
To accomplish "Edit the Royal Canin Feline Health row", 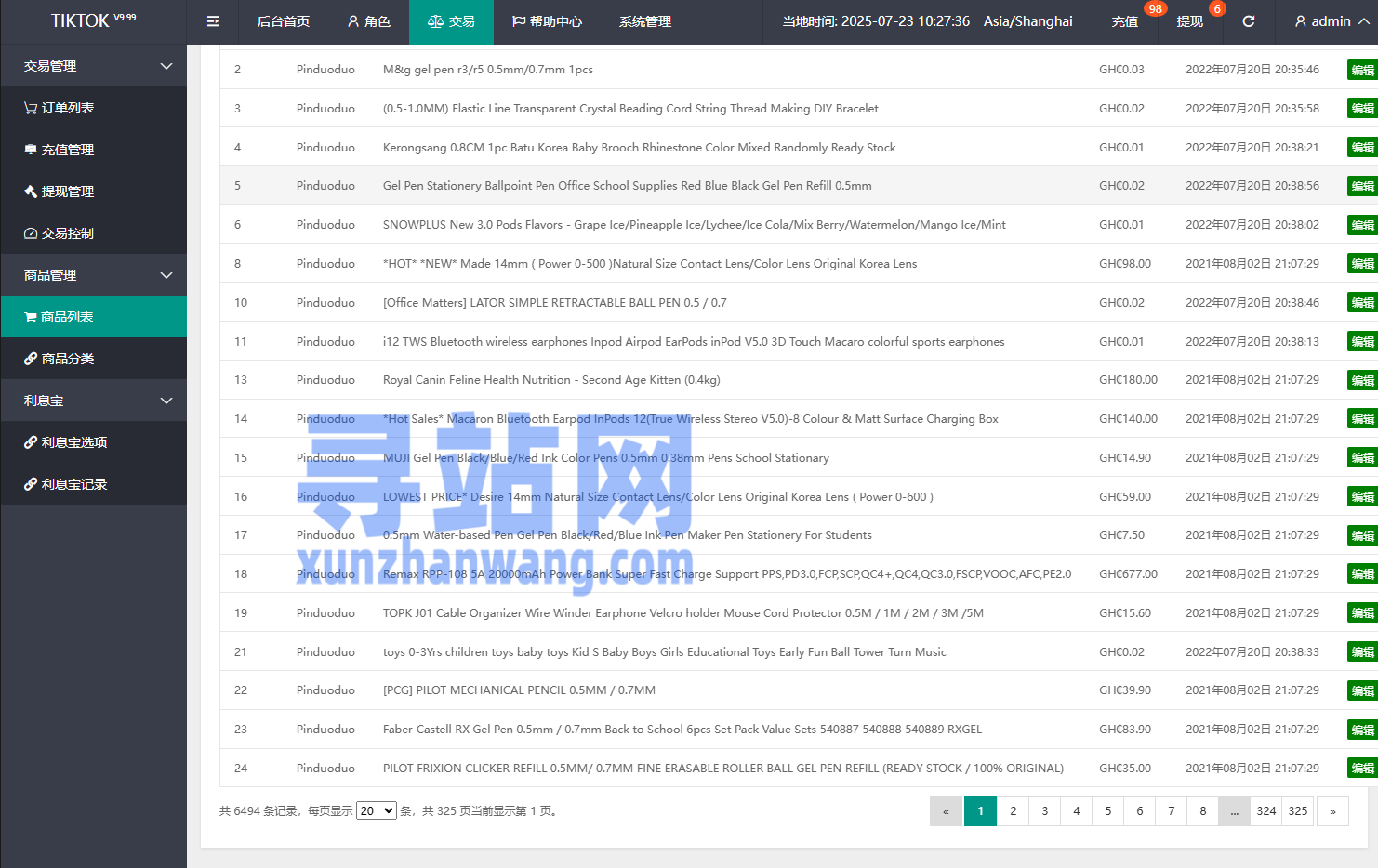I will 1362,380.
